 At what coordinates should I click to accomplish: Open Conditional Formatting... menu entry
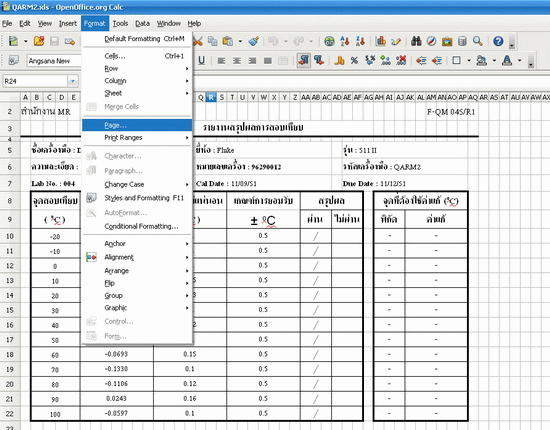coord(137,226)
